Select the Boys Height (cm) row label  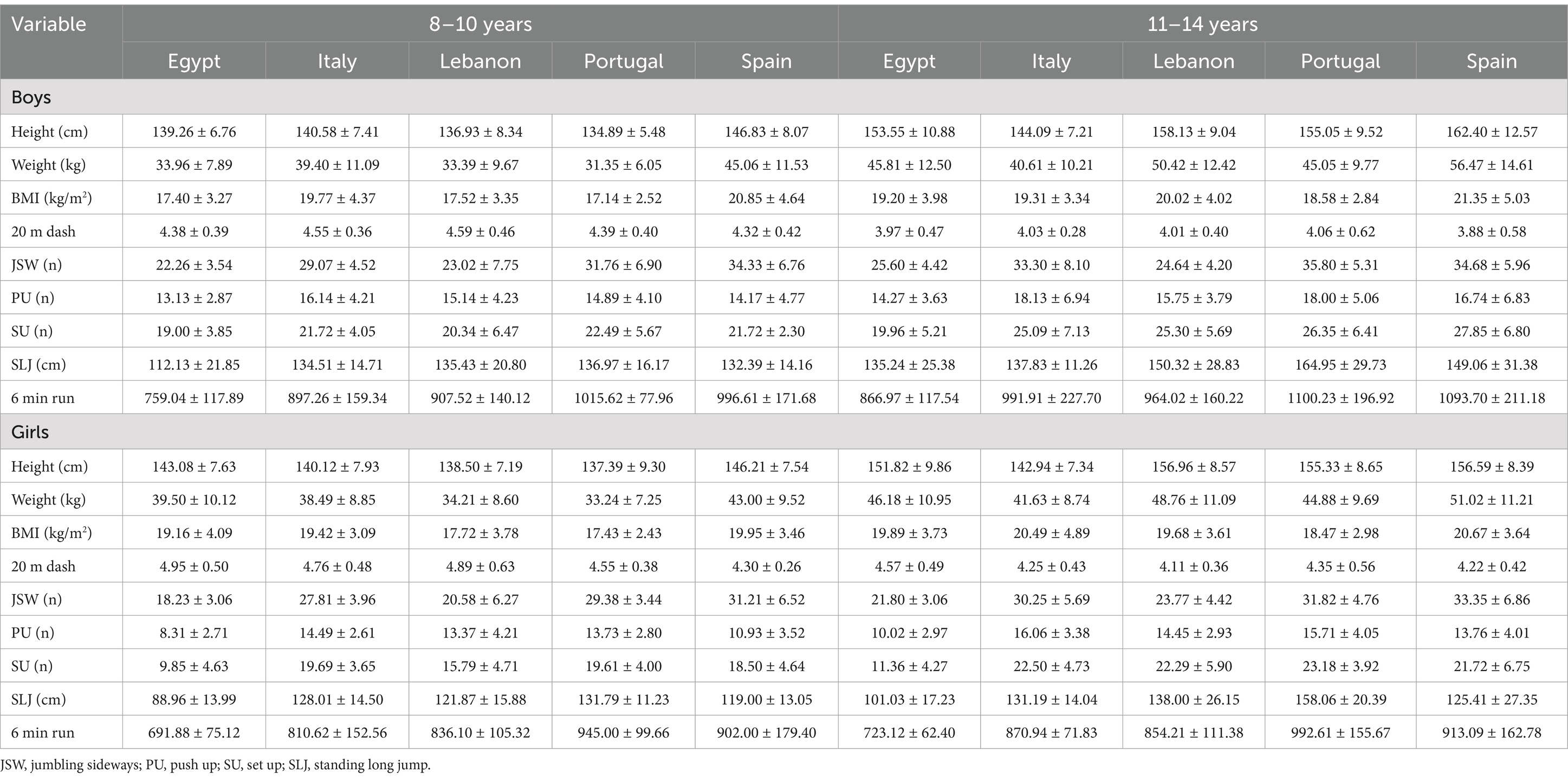click(49, 132)
